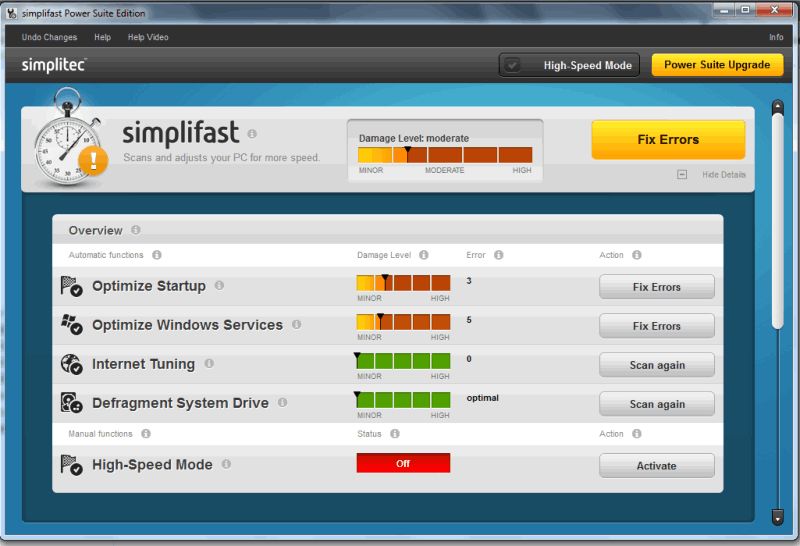800x546 pixels.
Task: Click the Internet Tuning label
Action: pyautogui.click(x=143, y=364)
